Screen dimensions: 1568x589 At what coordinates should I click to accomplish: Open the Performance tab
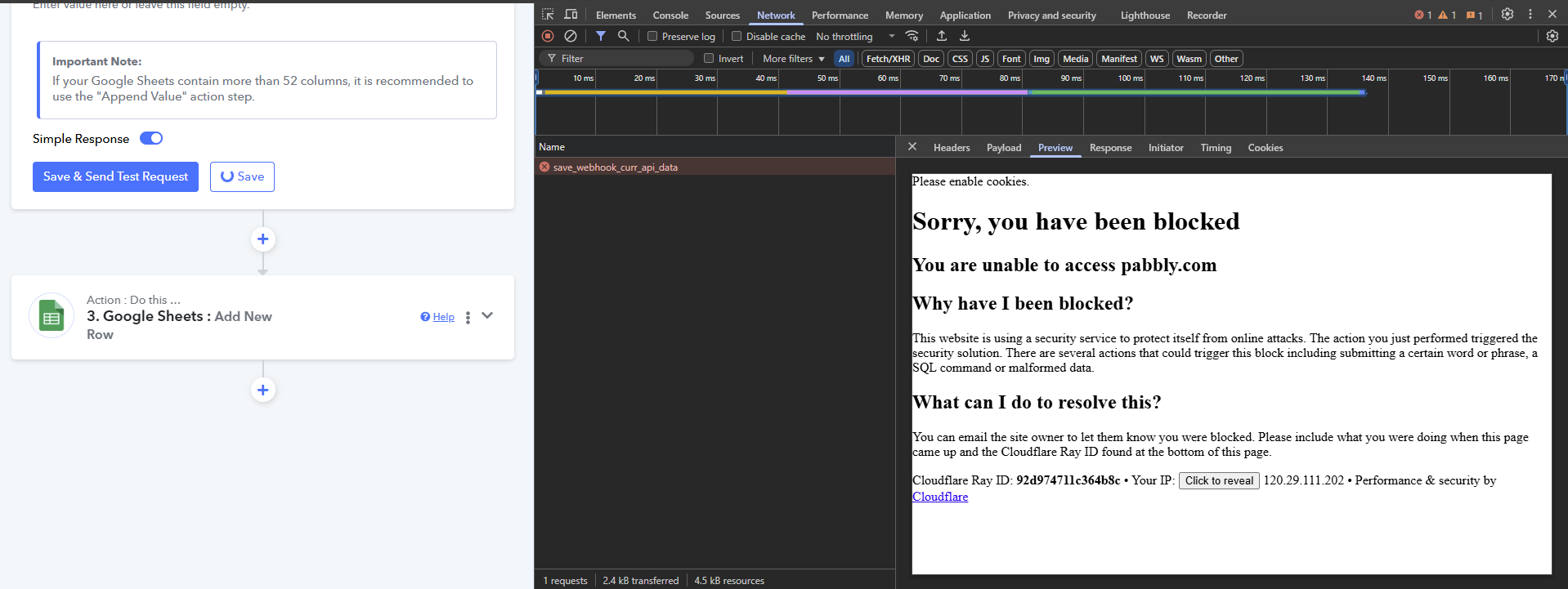click(x=840, y=16)
